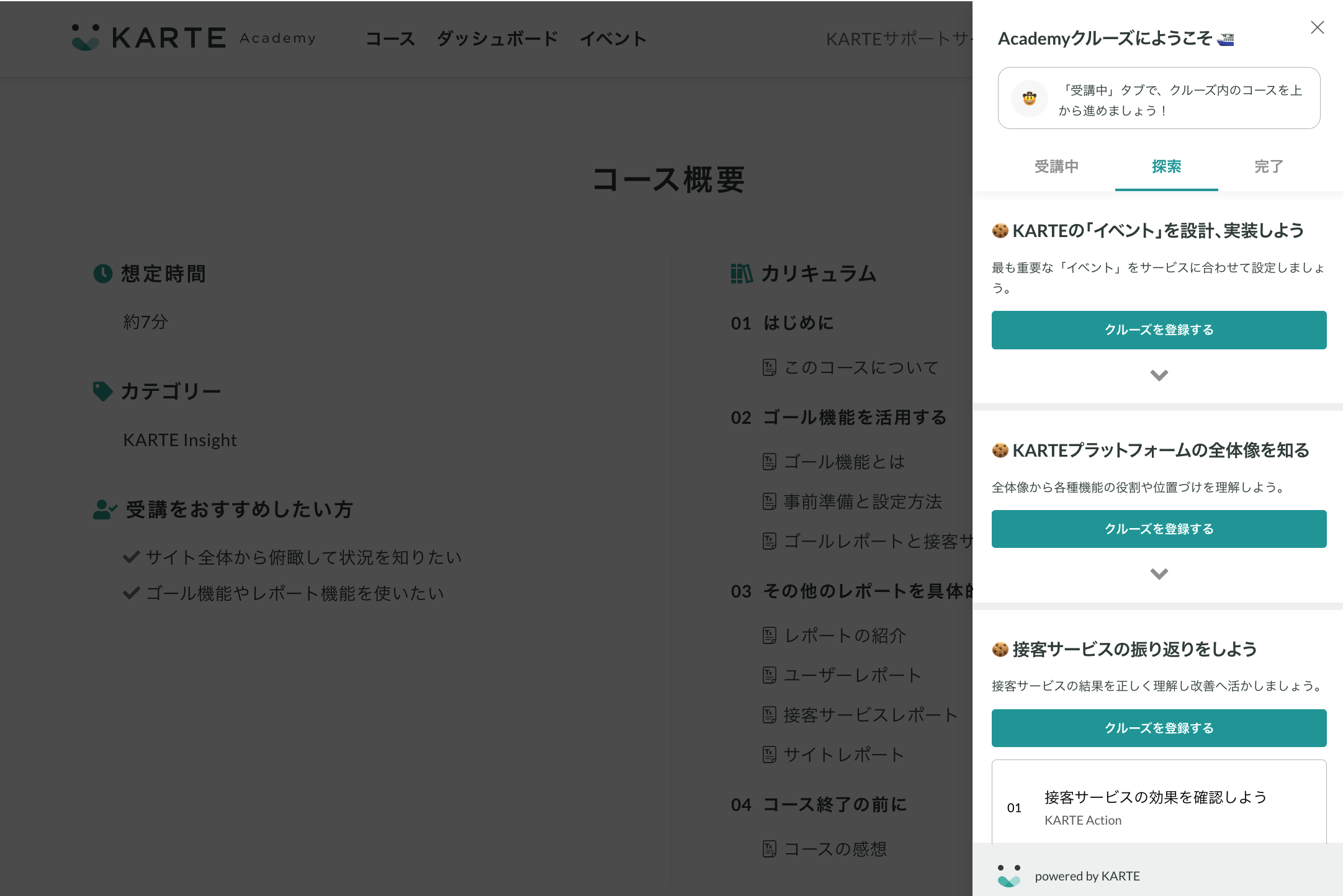Click the tag icon beside カテゴリー
Viewport: 1343px width, 896px height.
[102, 391]
